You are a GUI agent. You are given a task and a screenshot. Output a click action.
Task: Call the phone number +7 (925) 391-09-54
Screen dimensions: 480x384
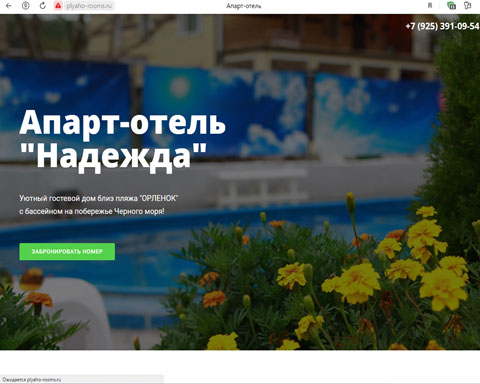pos(442,26)
